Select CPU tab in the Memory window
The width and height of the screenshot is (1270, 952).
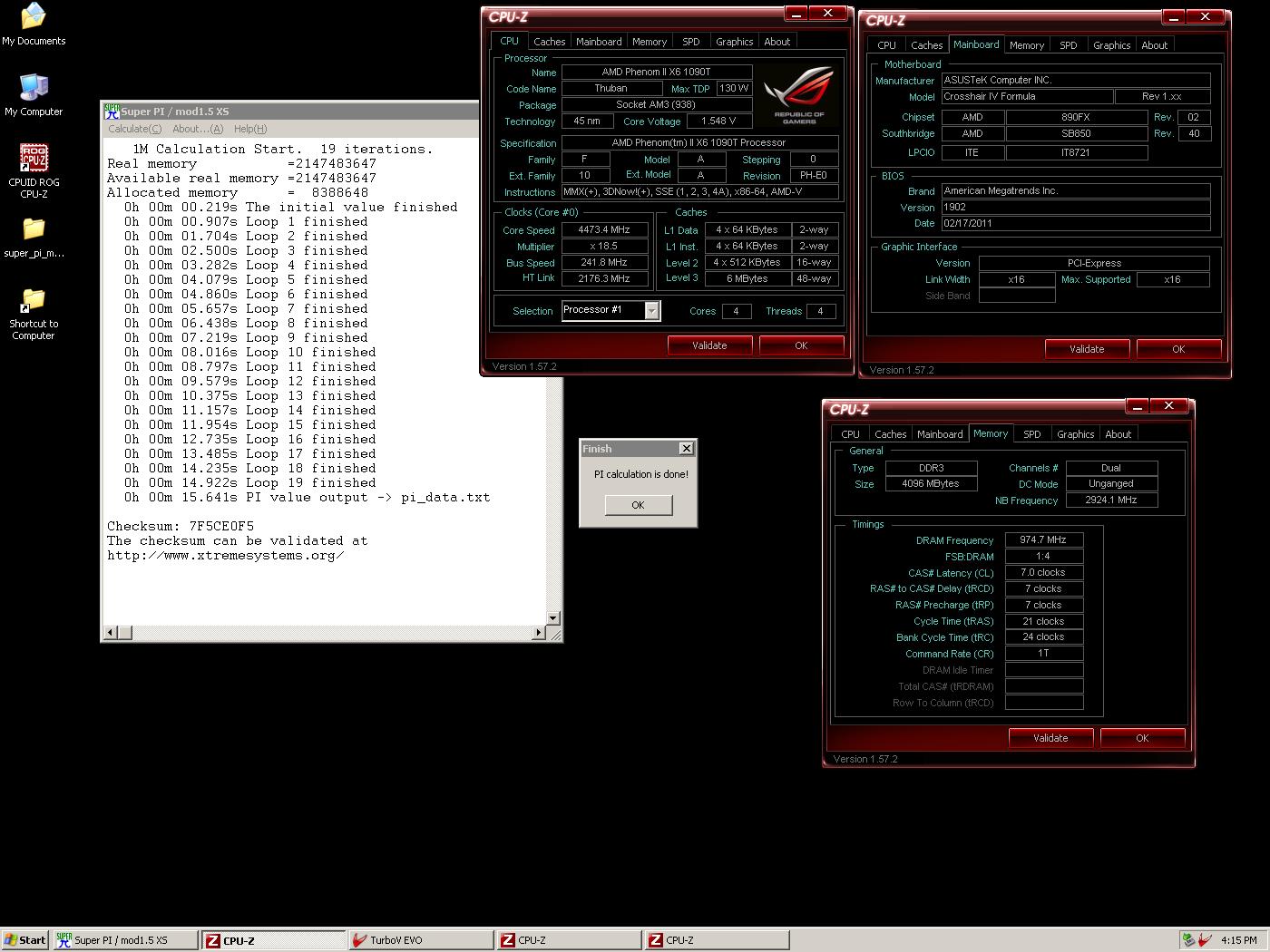pyautogui.click(x=850, y=434)
